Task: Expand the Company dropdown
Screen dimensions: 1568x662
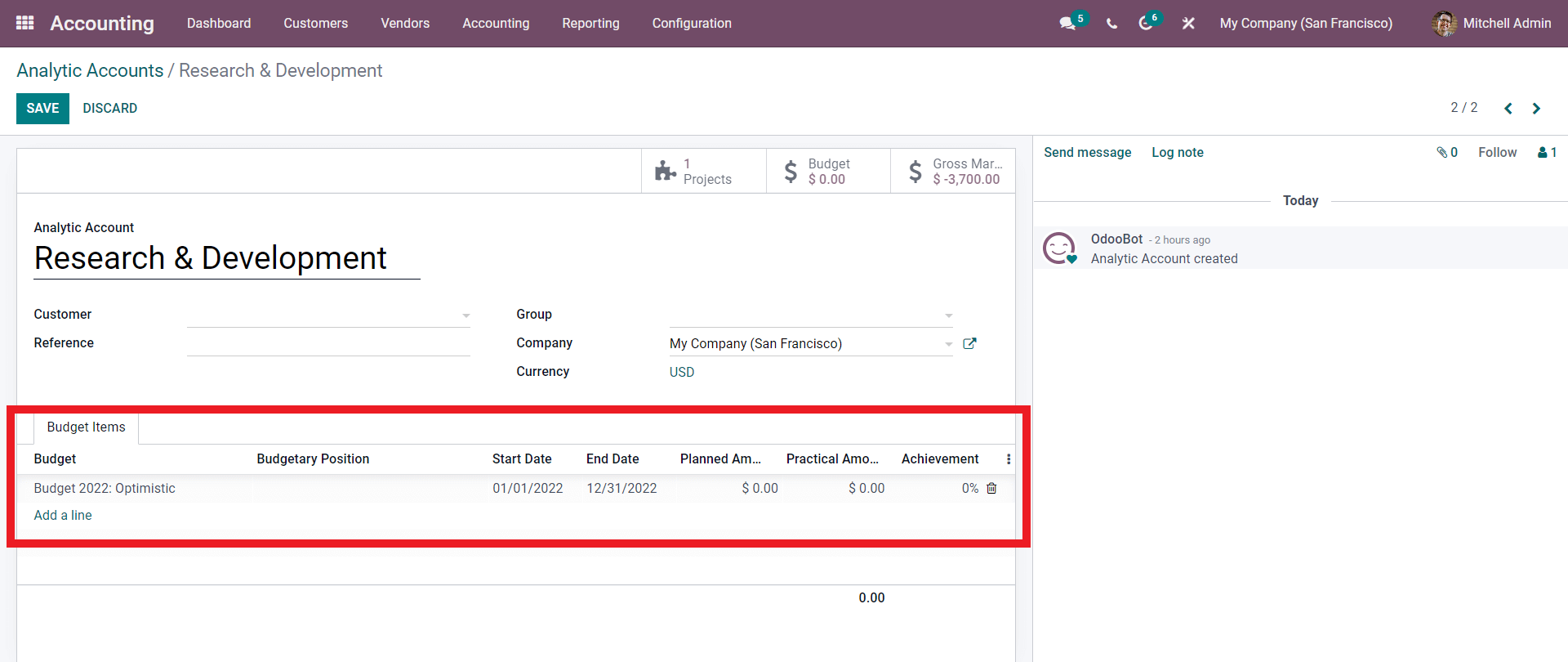Action: (948, 344)
